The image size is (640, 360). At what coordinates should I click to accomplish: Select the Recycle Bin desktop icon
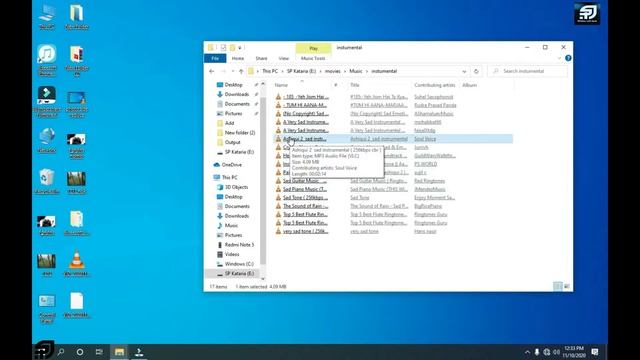47,181
